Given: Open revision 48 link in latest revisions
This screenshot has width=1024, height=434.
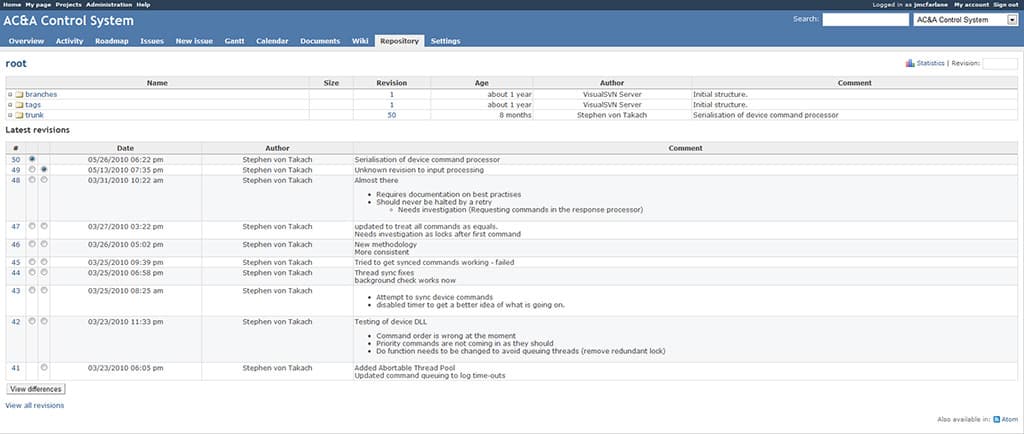Looking at the screenshot, I should click(16, 180).
